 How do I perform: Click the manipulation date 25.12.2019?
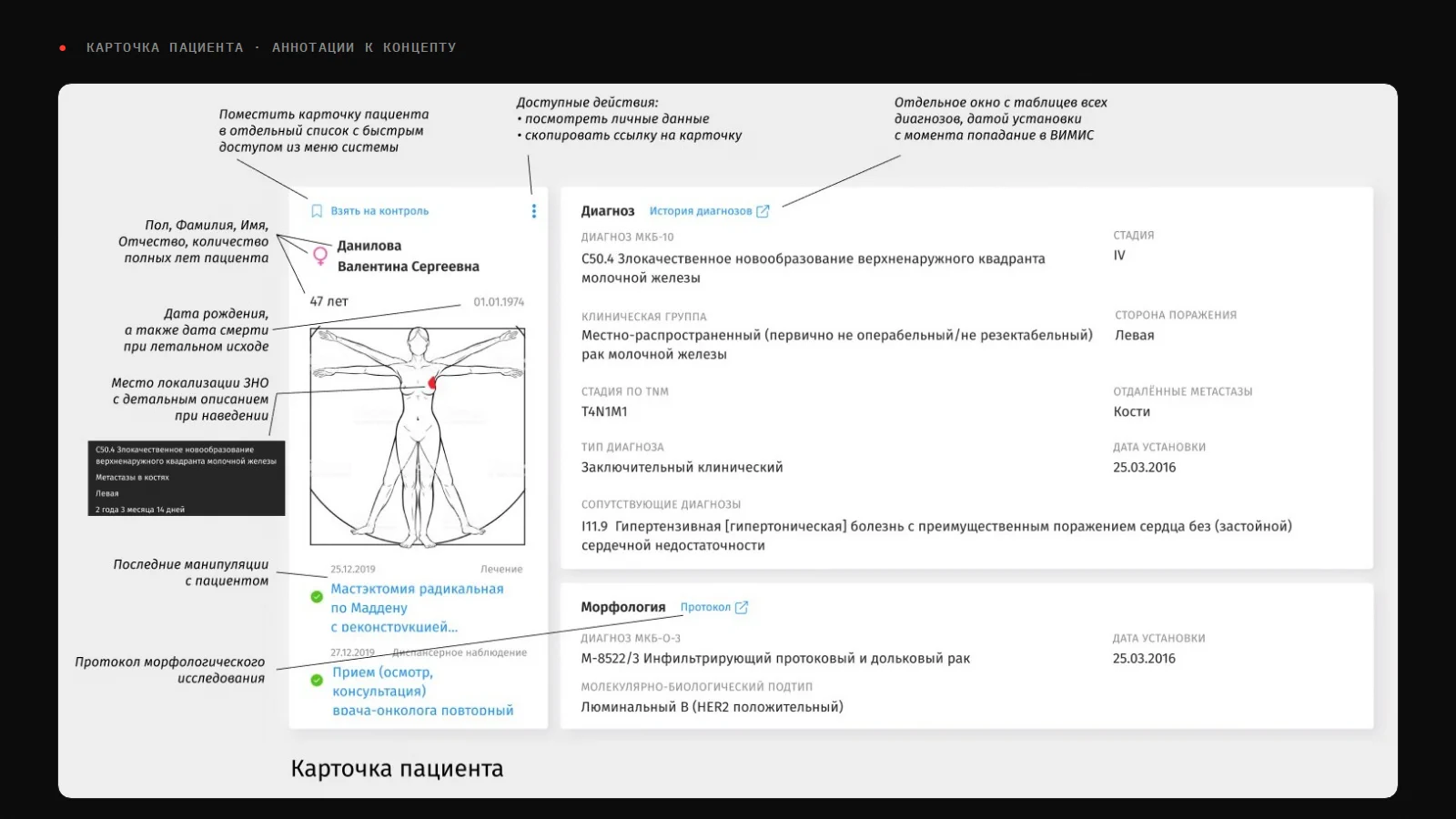353,569
